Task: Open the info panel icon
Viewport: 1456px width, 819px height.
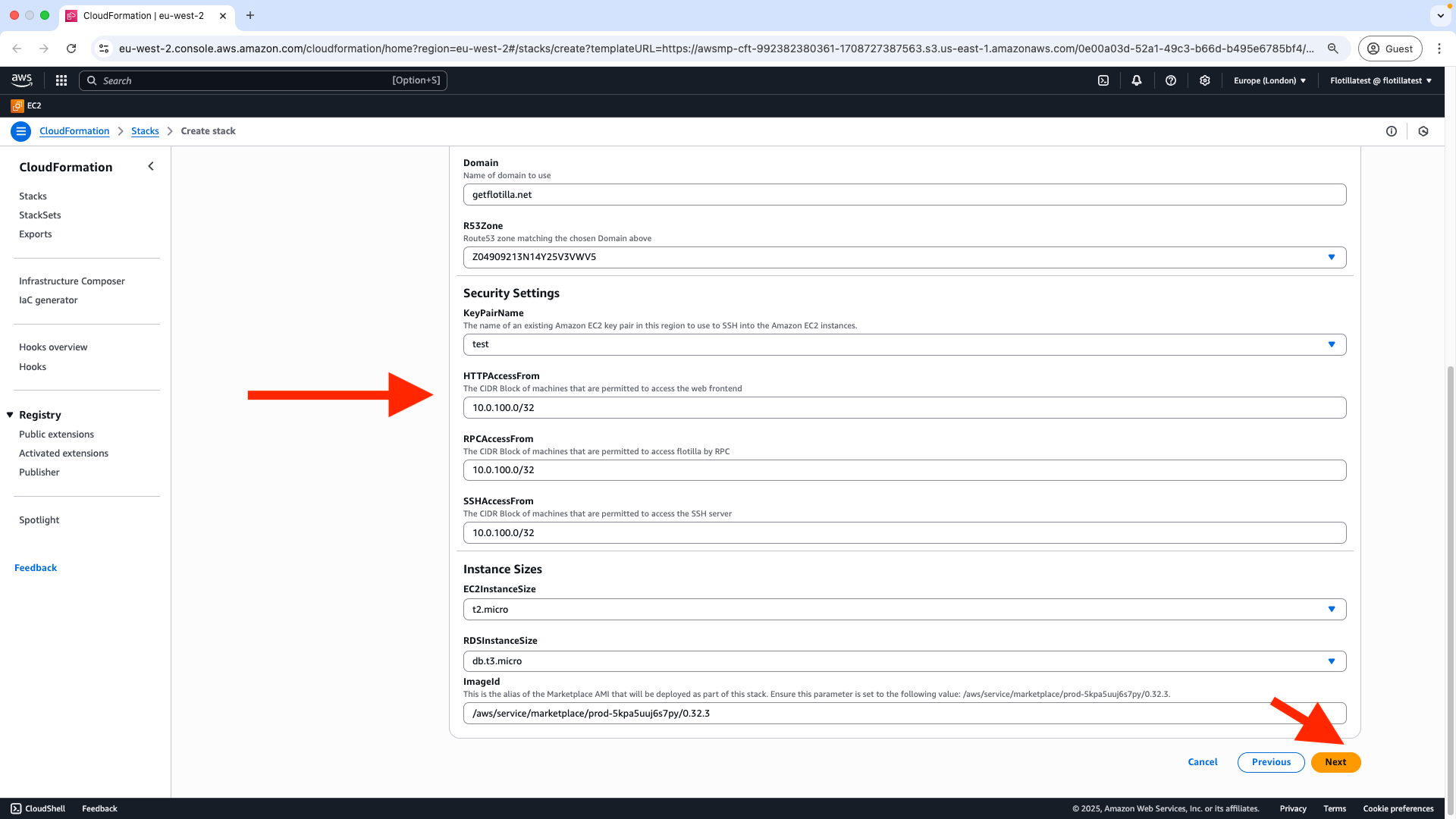Action: pyautogui.click(x=1392, y=131)
